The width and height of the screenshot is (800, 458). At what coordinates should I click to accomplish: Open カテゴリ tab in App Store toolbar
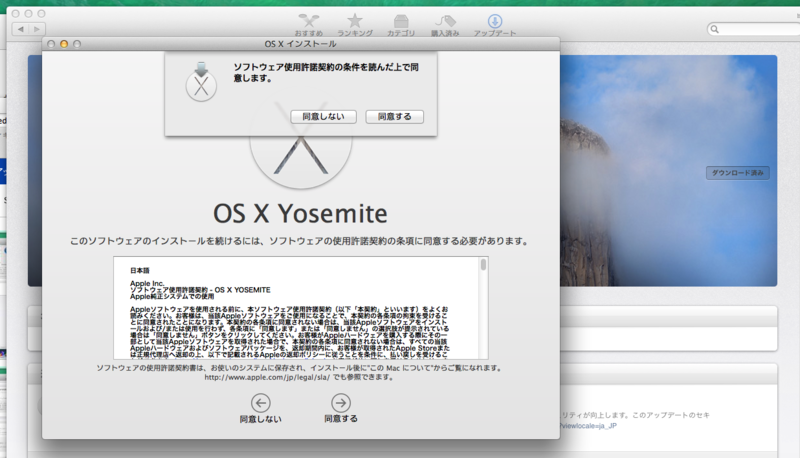coord(401,25)
